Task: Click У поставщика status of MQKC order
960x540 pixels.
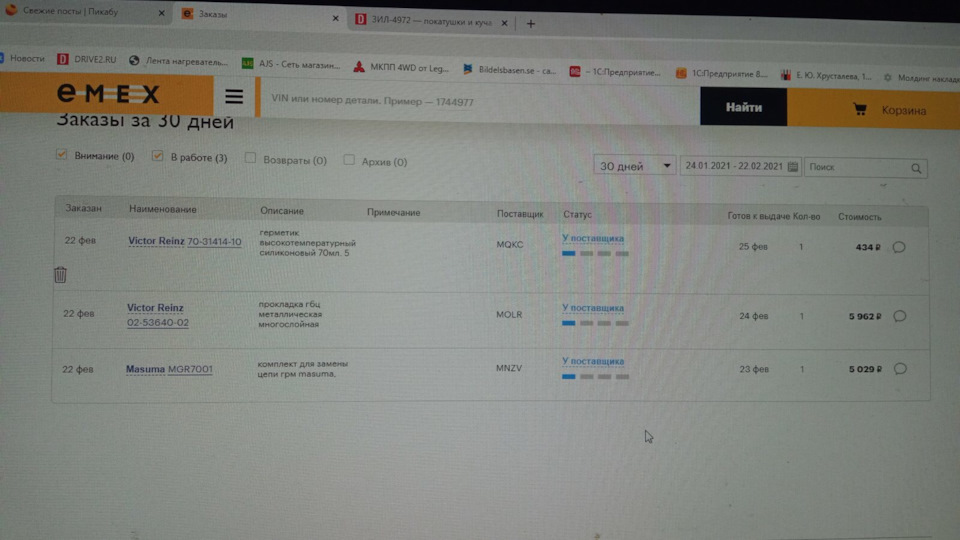Action: coord(593,238)
